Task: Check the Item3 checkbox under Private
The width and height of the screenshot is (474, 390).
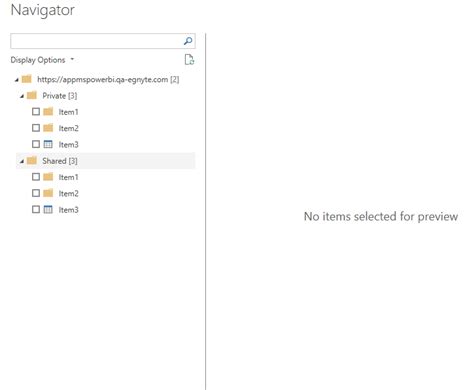Action: pyautogui.click(x=36, y=144)
